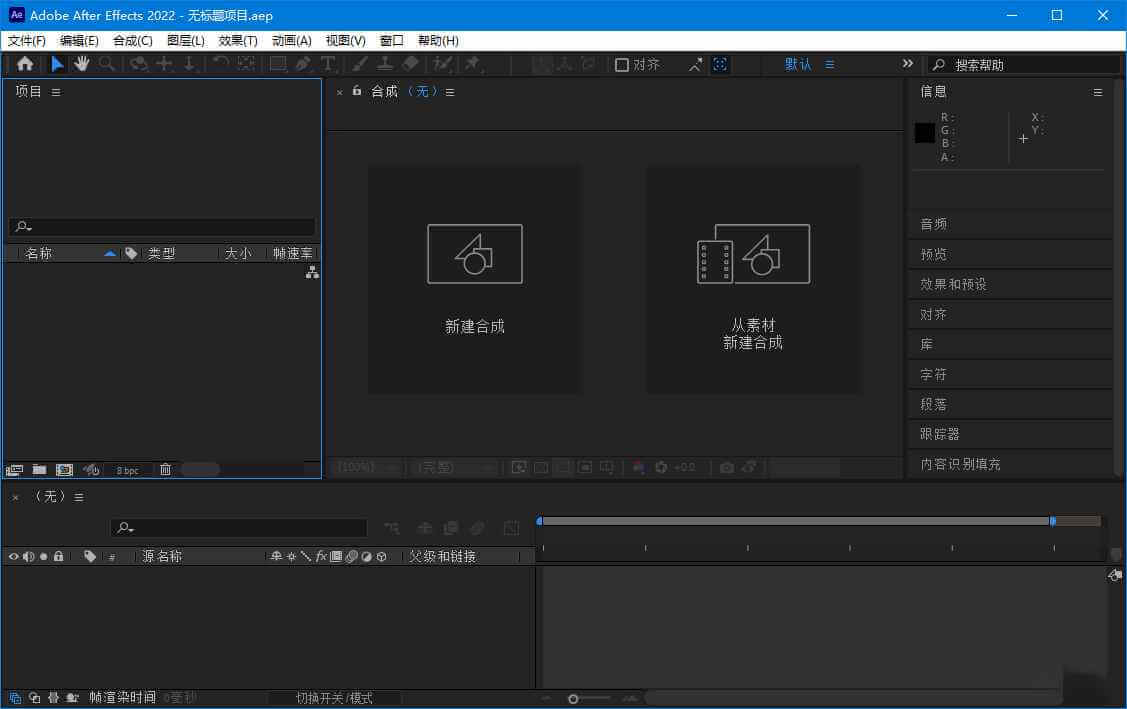Click the trash icon in the Project panel
Viewport: 1127px width, 709px height.
[x=165, y=469]
